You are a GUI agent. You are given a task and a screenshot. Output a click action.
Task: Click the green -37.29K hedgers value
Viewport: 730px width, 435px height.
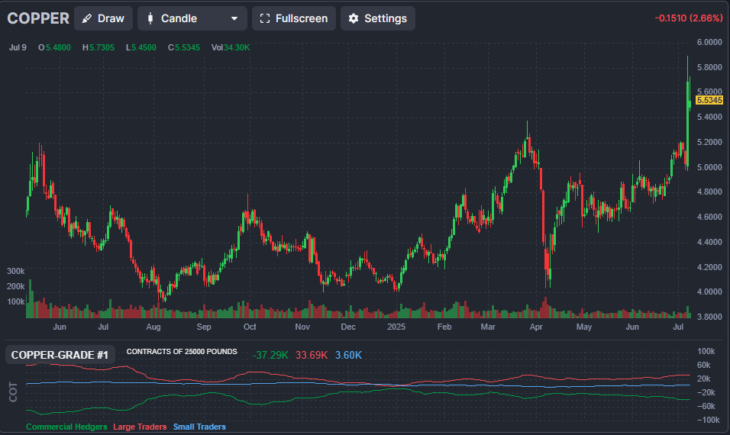[270, 355]
